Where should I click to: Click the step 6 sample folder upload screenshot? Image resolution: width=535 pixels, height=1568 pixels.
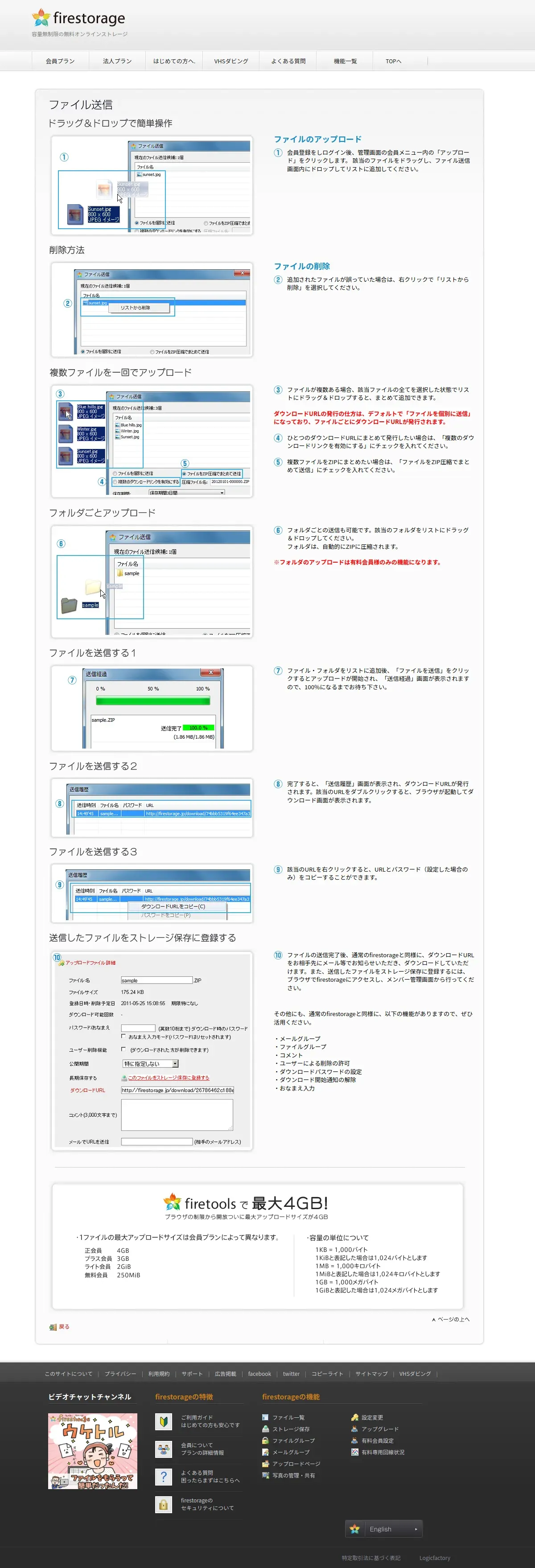coord(152,582)
